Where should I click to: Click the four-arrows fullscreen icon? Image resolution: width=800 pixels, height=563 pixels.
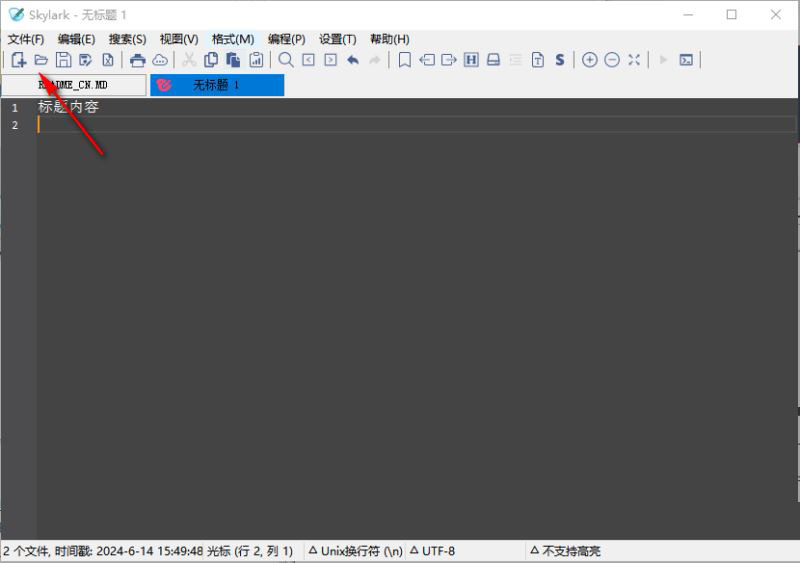tap(634, 60)
